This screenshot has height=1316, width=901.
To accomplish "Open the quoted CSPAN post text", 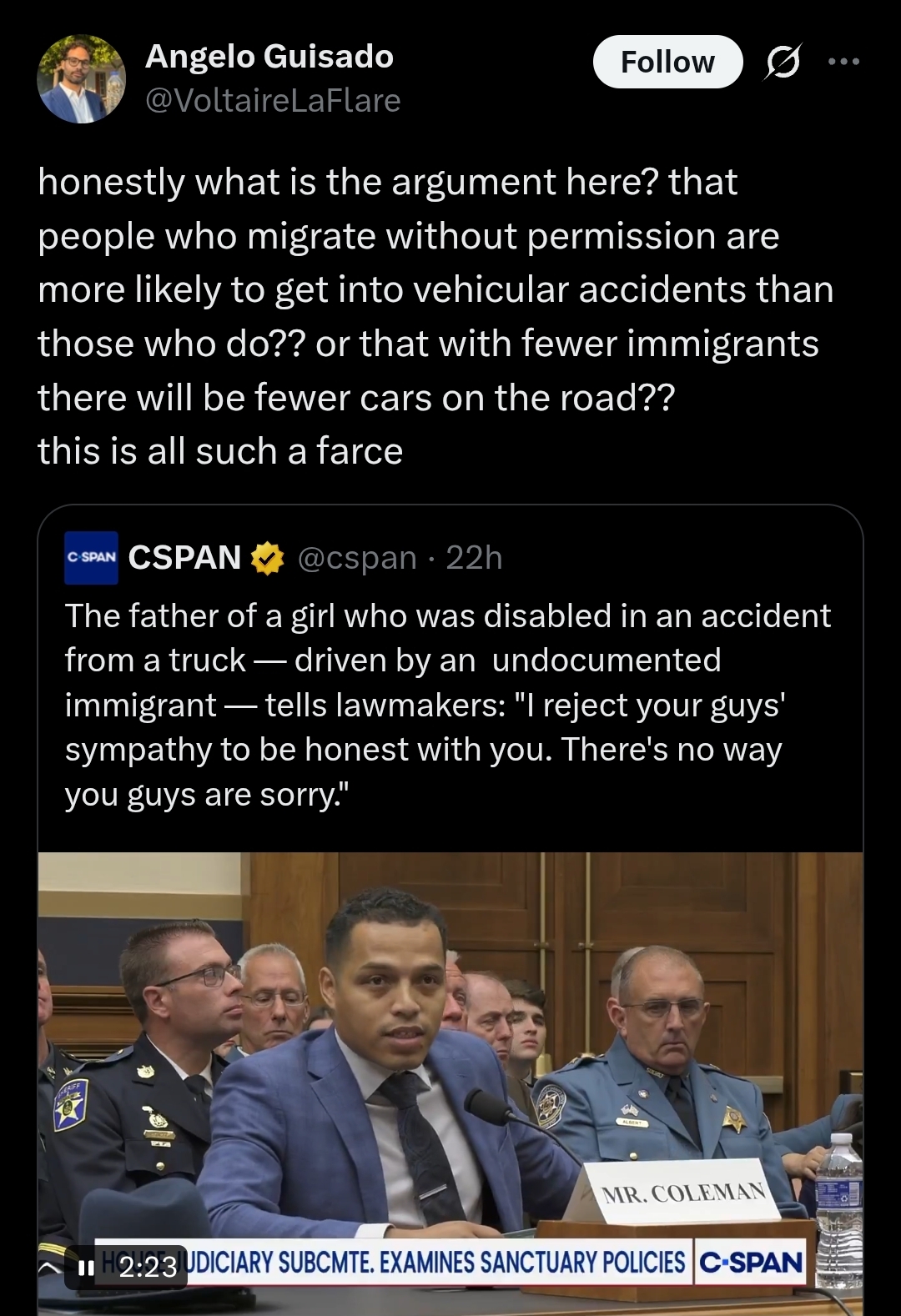I will (x=448, y=705).
